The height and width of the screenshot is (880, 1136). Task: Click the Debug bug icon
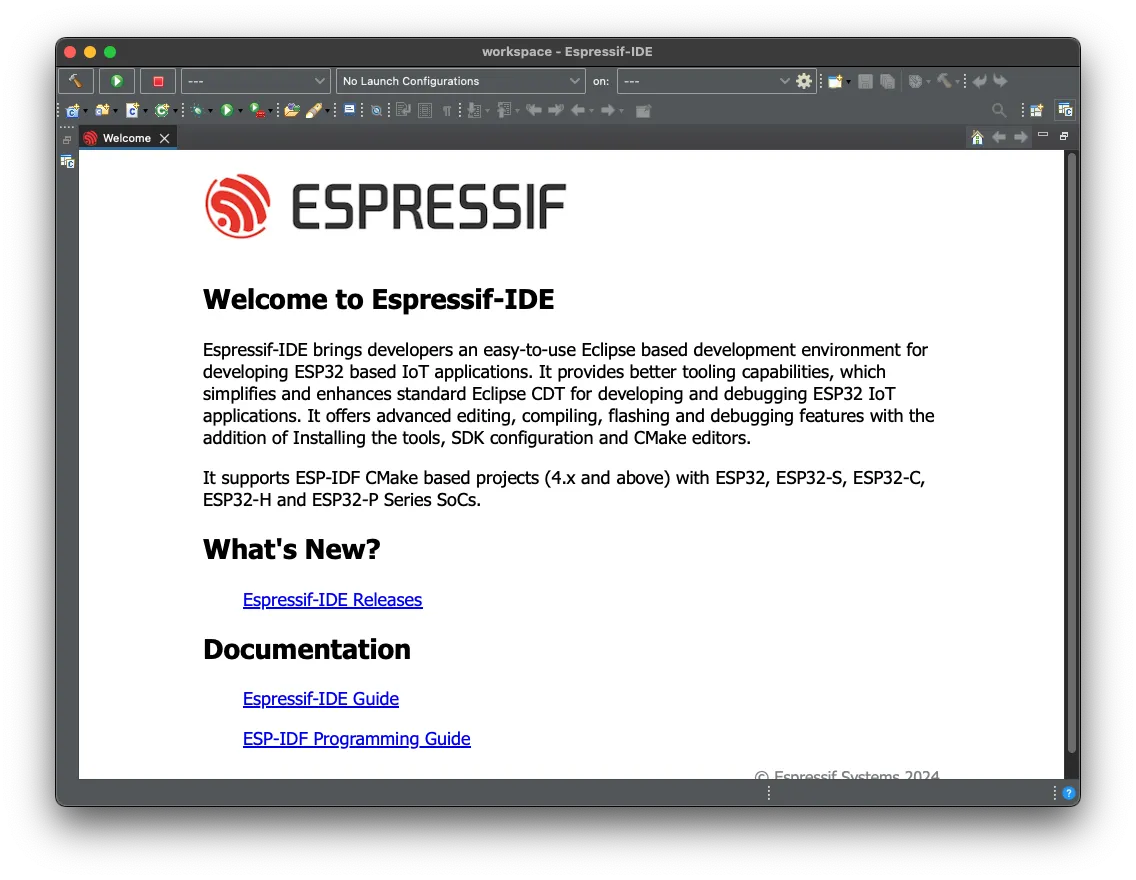198,110
